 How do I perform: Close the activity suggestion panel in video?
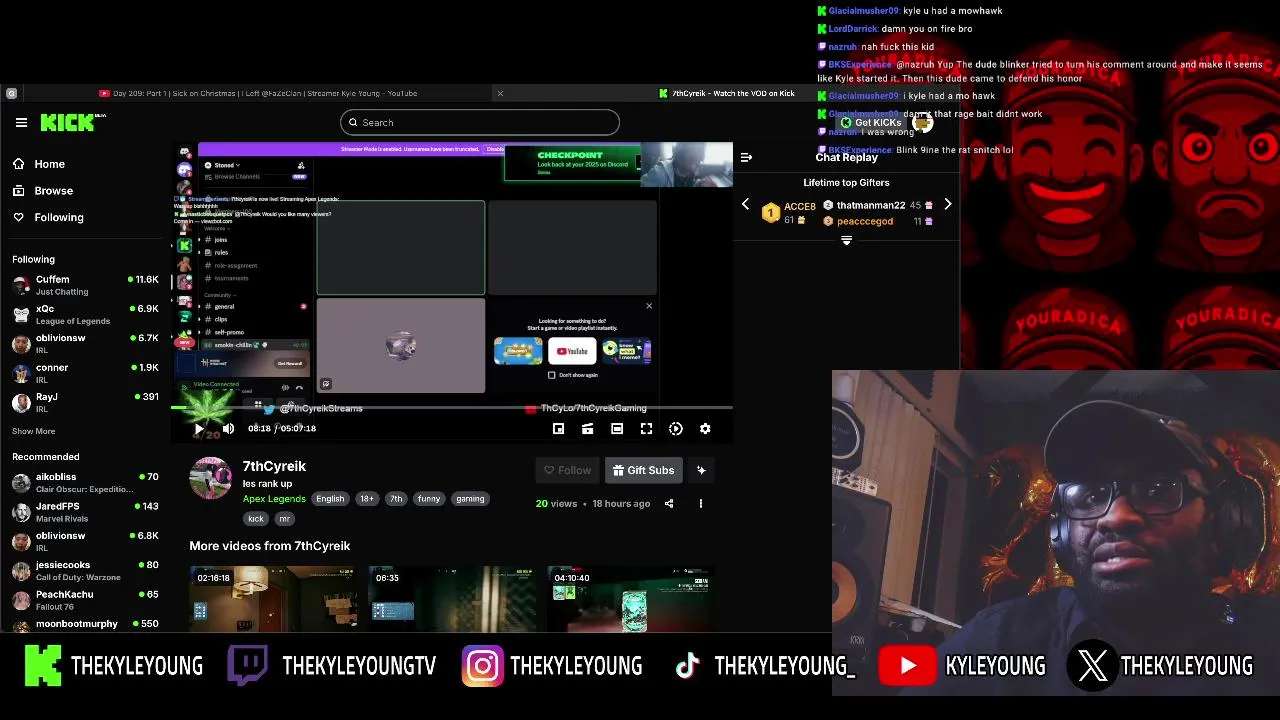(x=649, y=306)
